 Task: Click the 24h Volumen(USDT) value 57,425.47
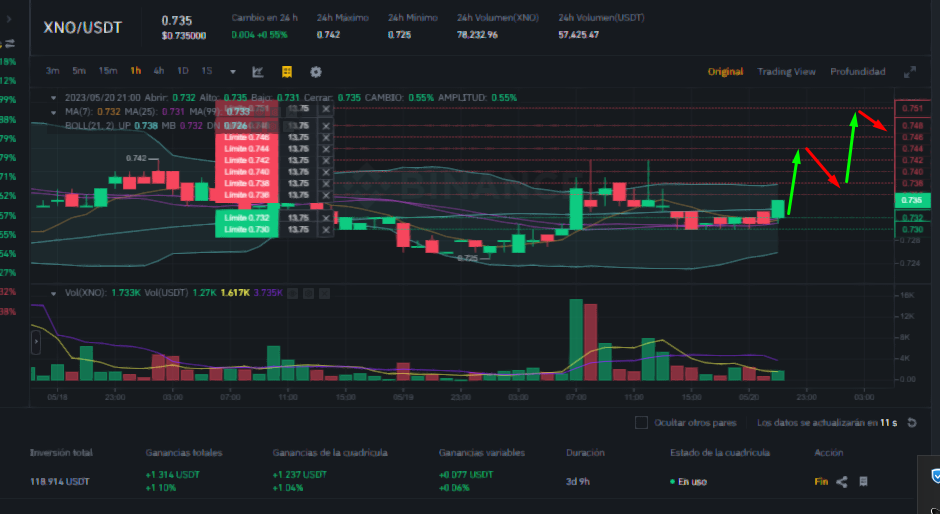(x=579, y=35)
